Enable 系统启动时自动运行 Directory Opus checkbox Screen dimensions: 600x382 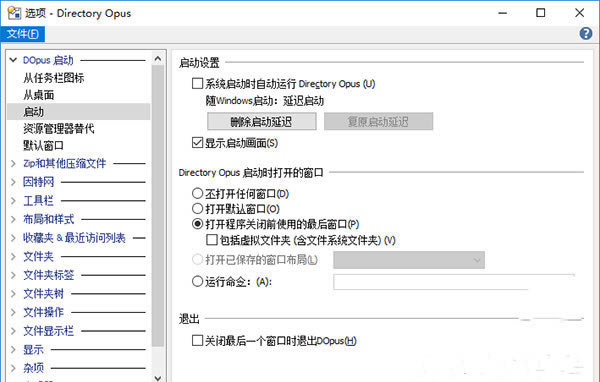click(x=197, y=83)
